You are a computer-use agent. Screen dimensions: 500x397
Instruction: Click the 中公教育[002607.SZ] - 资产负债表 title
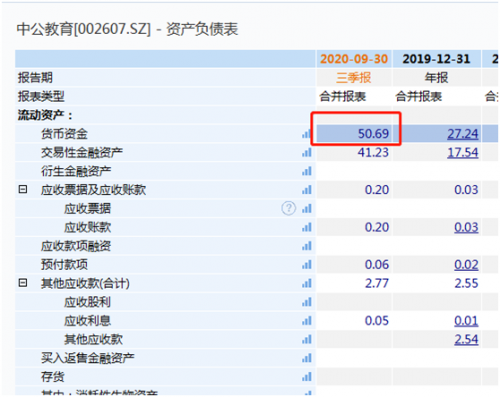point(127,29)
